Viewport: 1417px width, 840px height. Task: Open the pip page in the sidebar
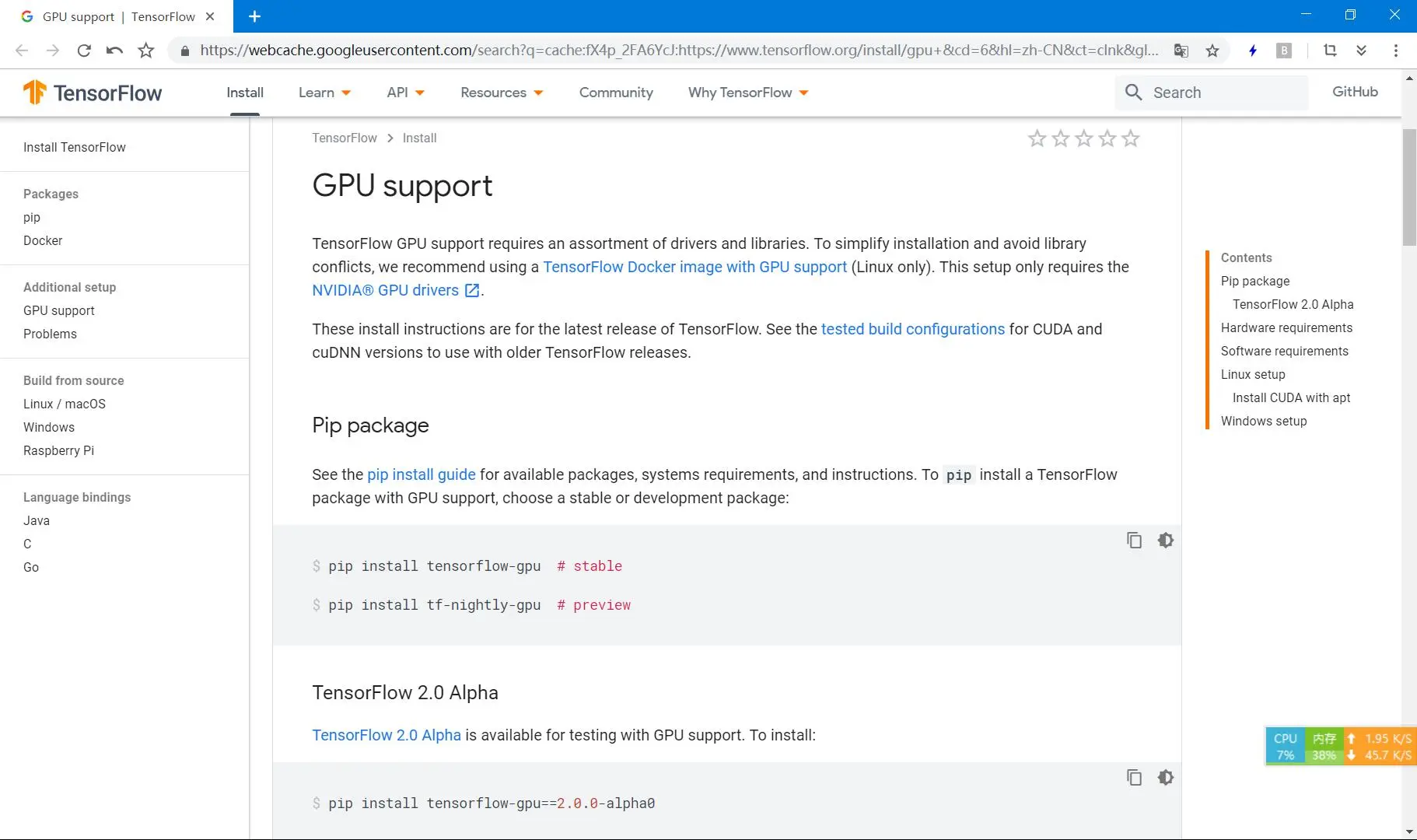click(32, 218)
